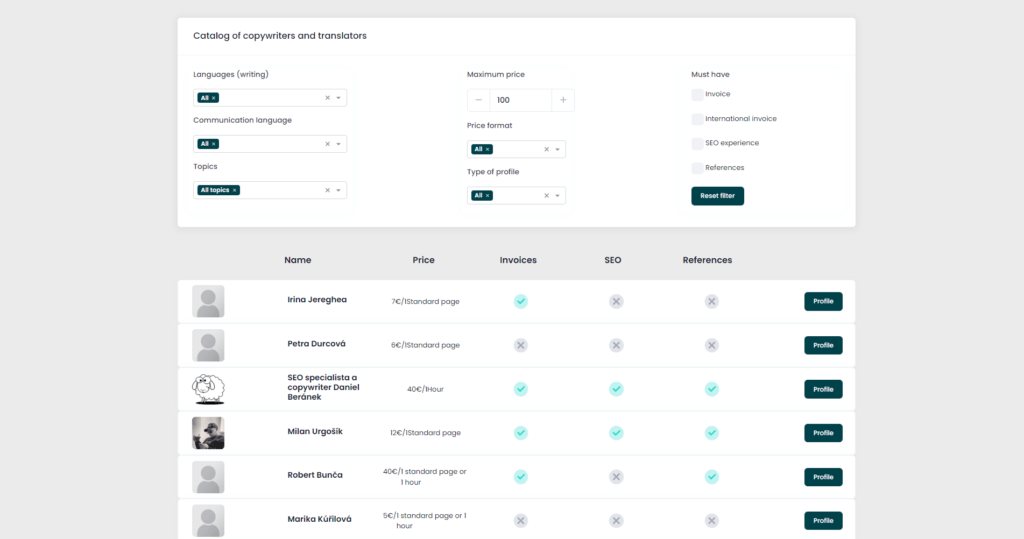Click the plus button for Maximum price
Image resolution: width=1024 pixels, height=539 pixels.
point(563,100)
